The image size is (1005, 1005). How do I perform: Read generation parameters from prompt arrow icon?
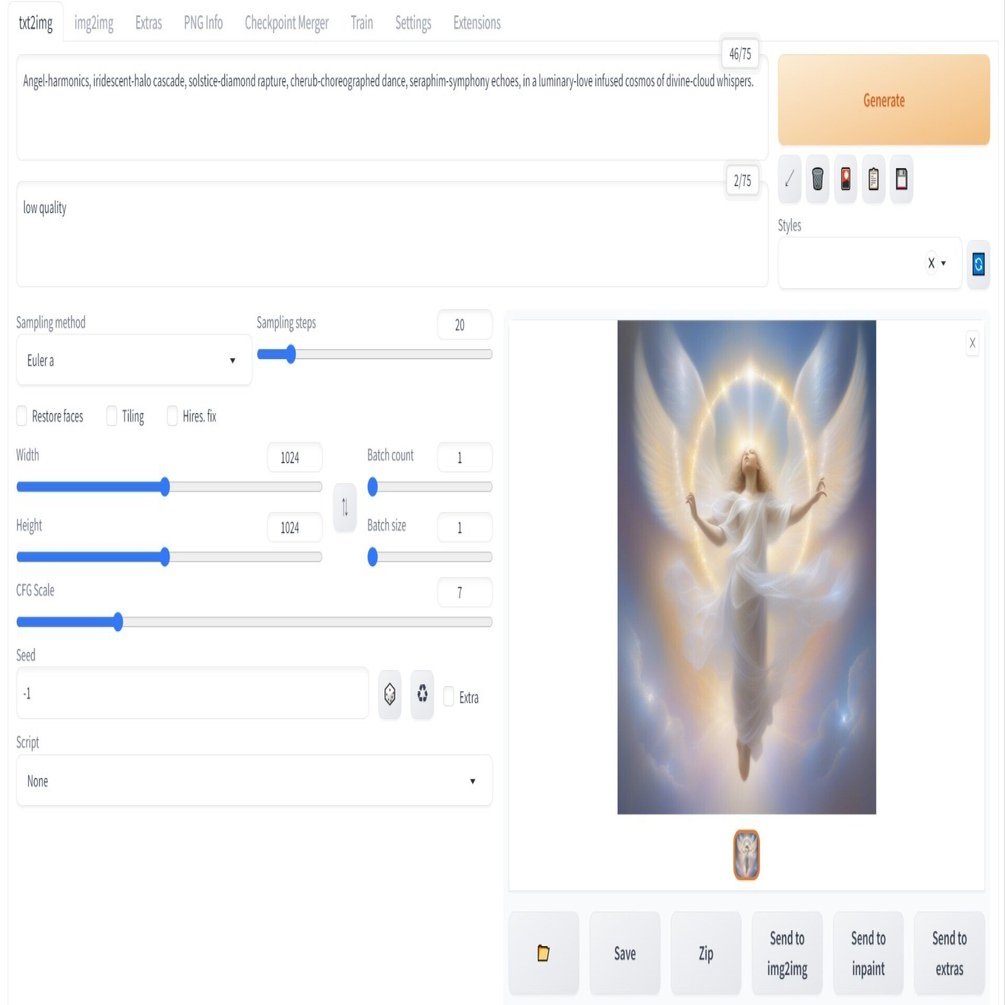point(789,179)
